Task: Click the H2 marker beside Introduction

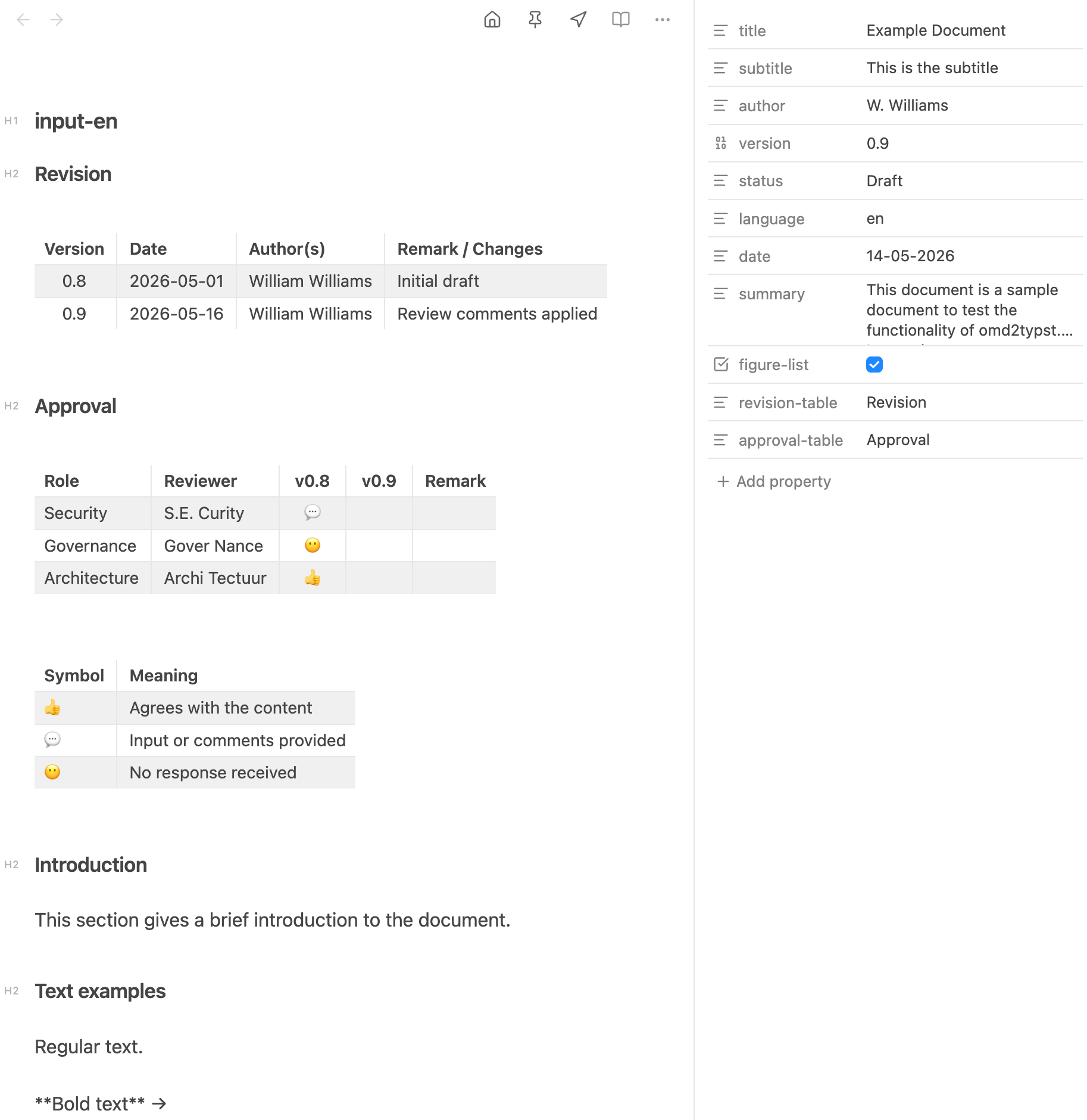Action: [x=11, y=865]
